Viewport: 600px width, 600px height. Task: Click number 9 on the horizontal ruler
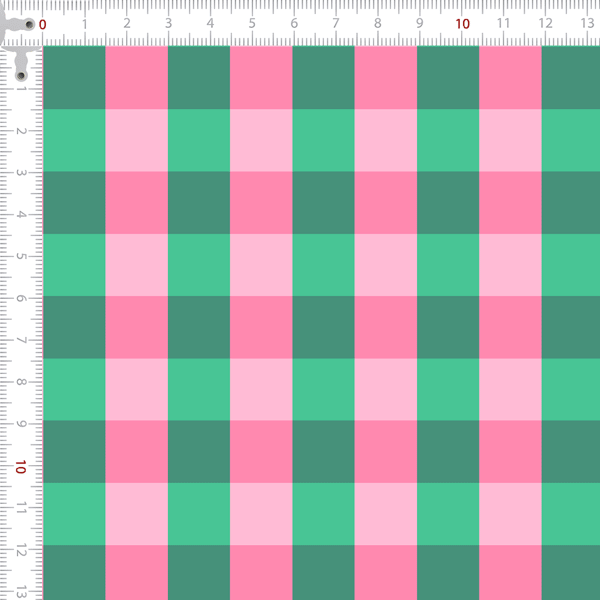point(419,24)
